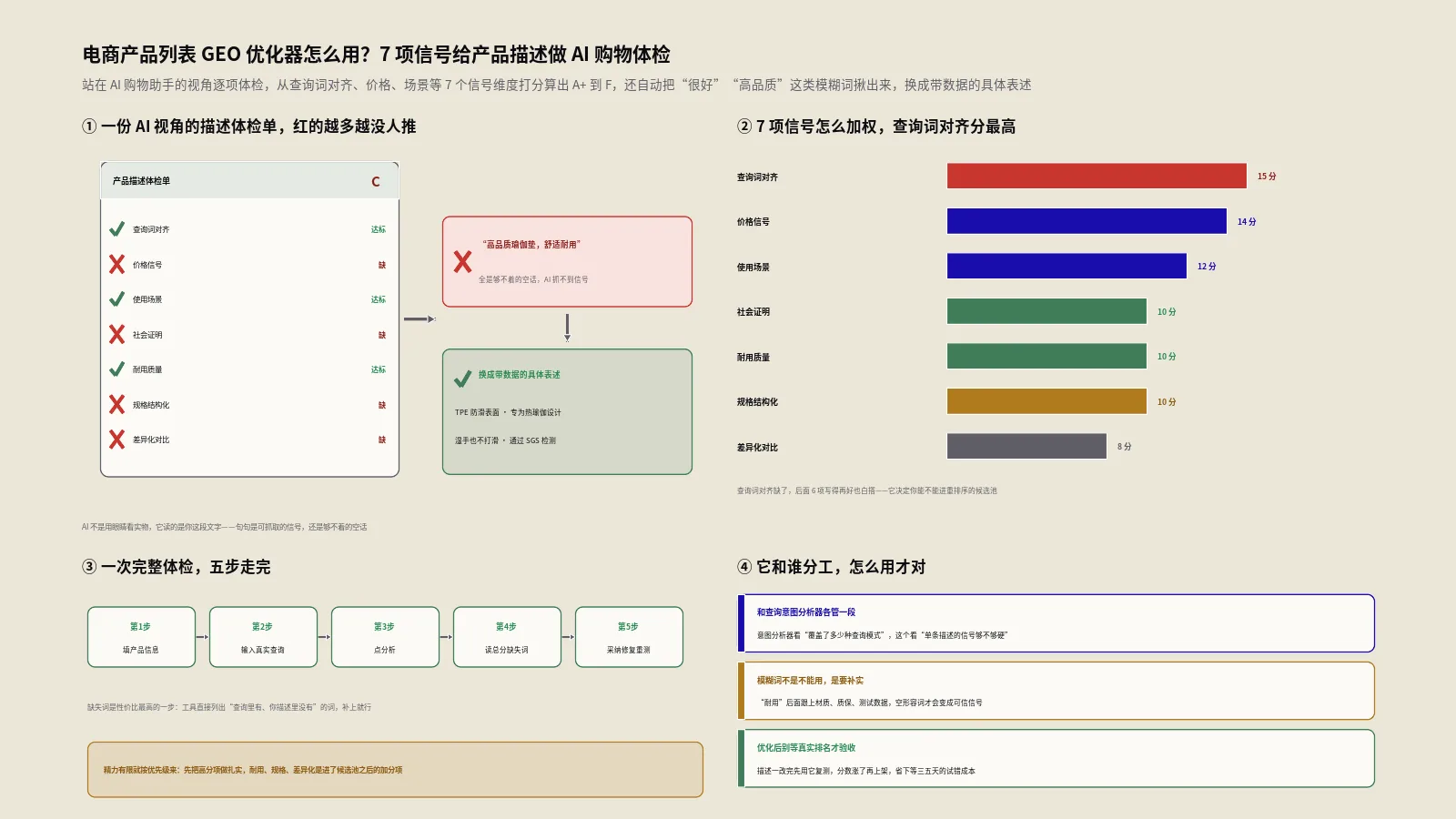Viewport: 1456px width, 819px height.
Task: Click the 达标 status in the 使用场景 row
Action: (x=379, y=299)
